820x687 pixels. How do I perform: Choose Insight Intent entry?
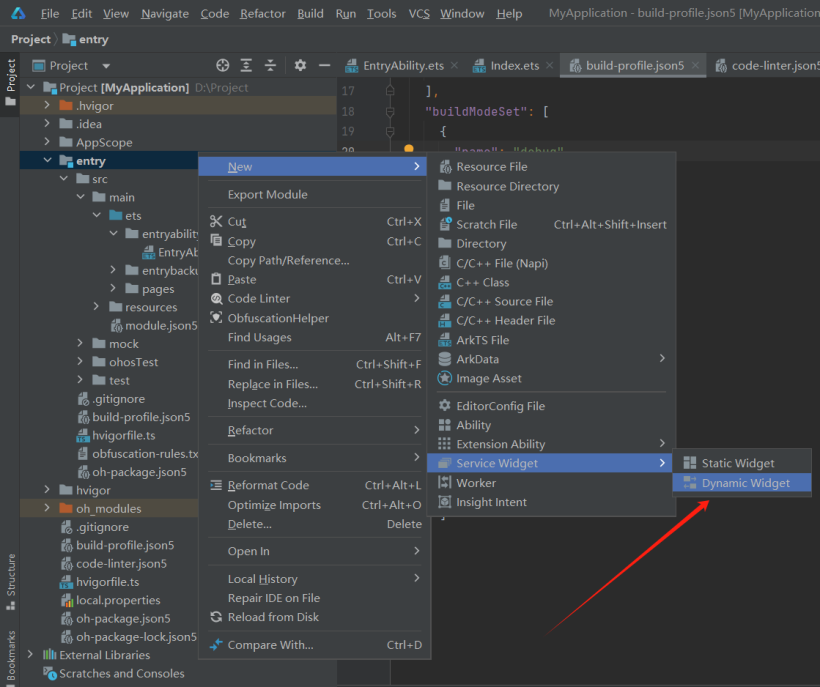click(x=551, y=502)
